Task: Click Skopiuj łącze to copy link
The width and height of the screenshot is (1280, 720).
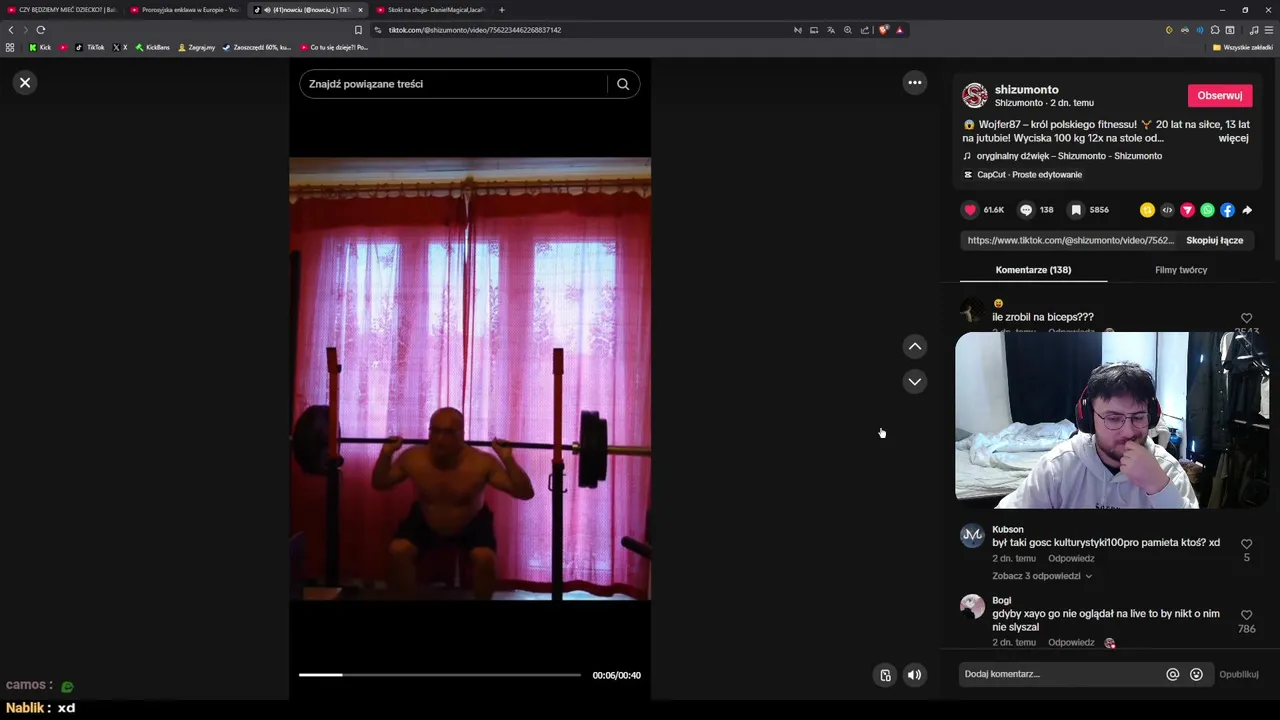Action: pyautogui.click(x=1214, y=241)
